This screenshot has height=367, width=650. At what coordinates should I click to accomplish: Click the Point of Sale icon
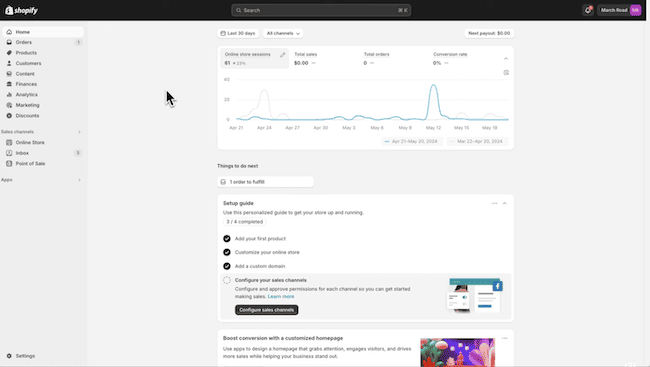(x=9, y=164)
